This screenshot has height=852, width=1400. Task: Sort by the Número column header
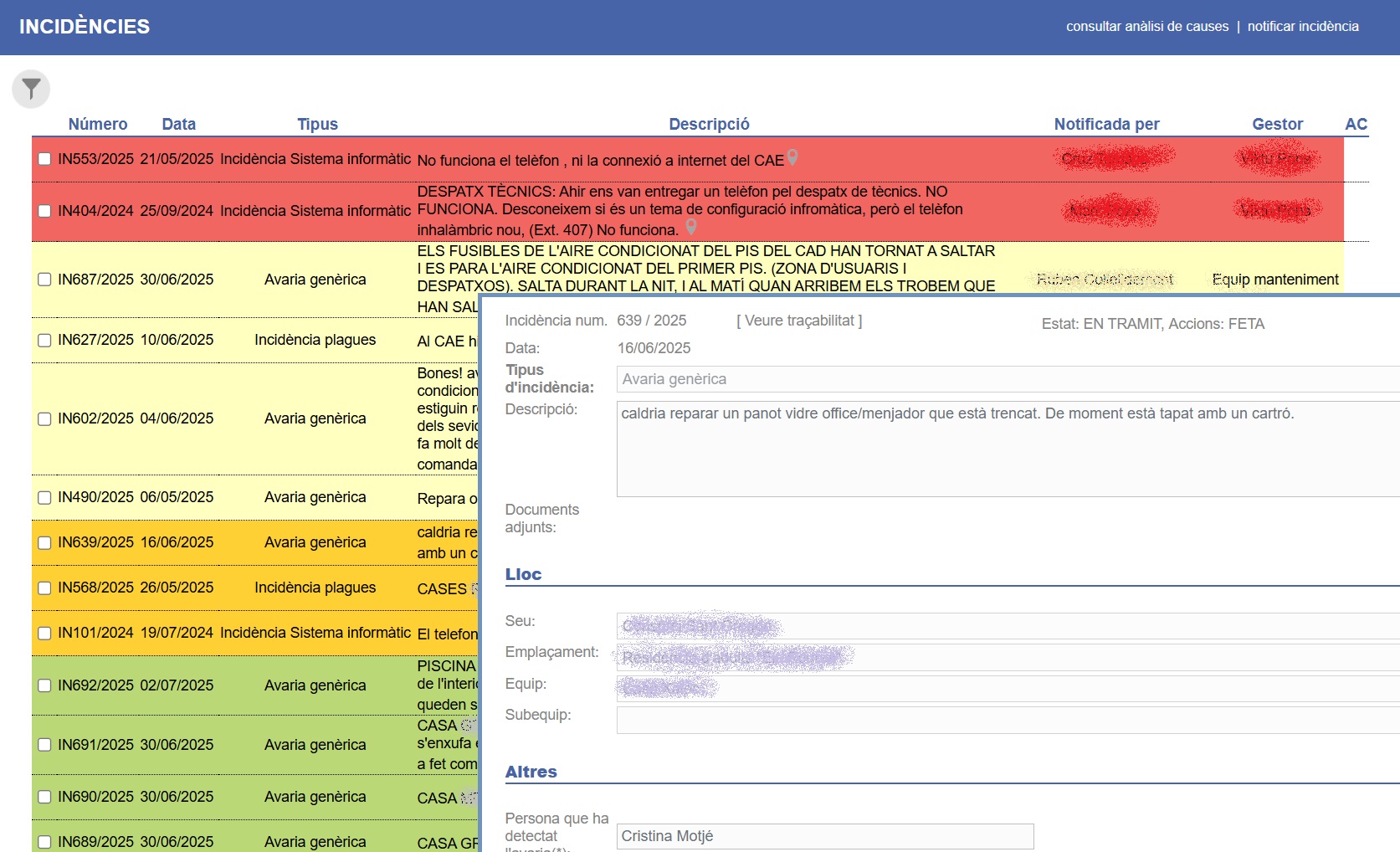coord(98,124)
